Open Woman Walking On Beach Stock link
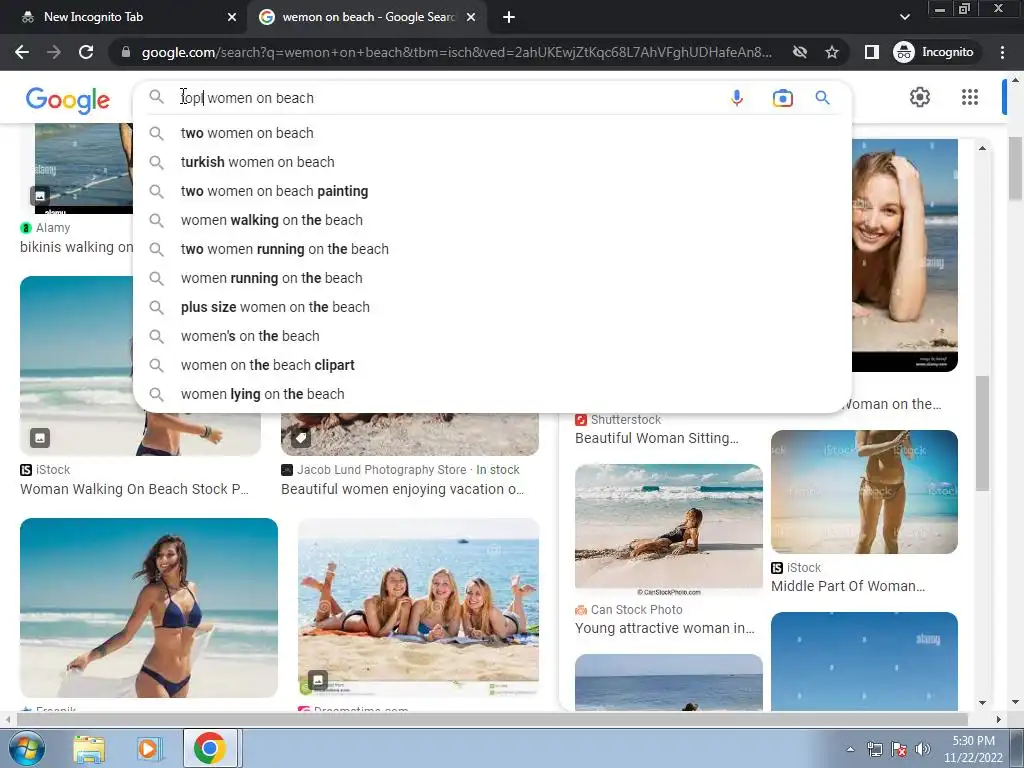The height and width of the screenshot is (768, 1024). 135,489
